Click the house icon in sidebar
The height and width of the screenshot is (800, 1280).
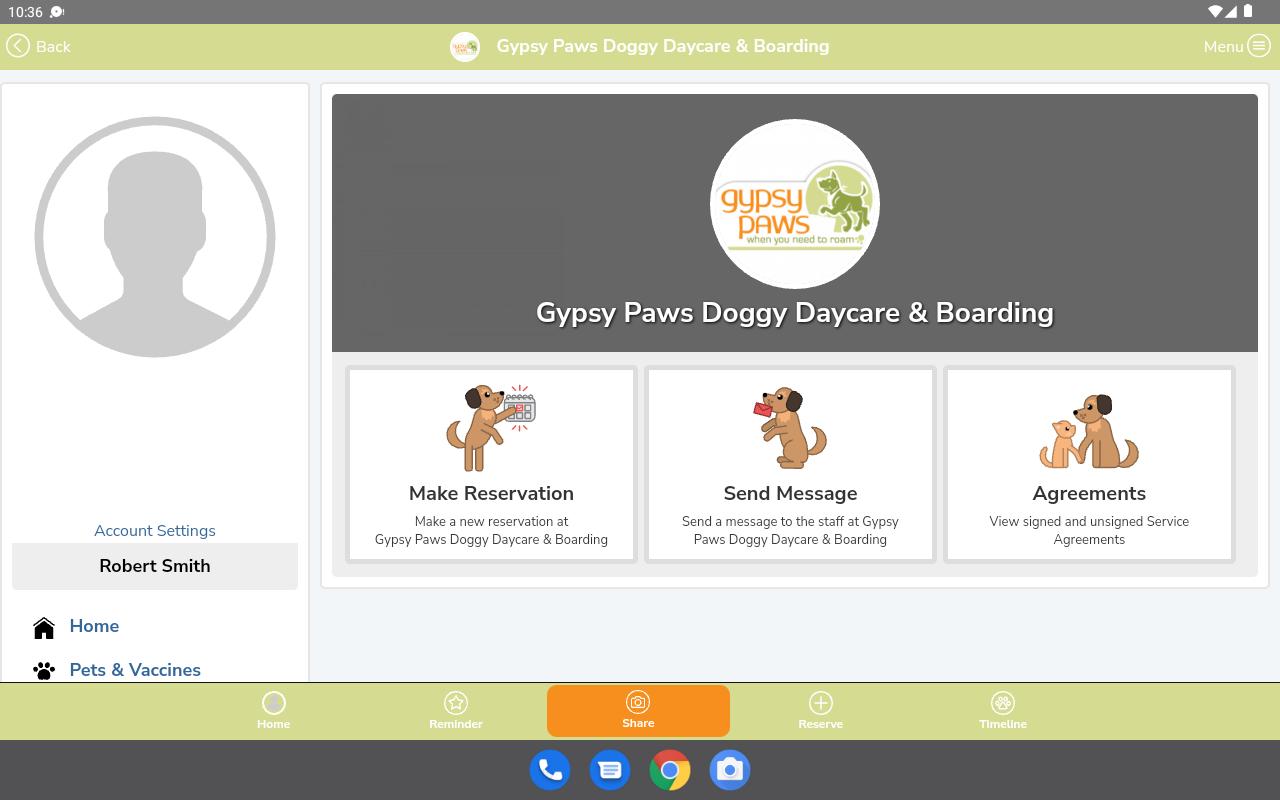tap(44, 628)
